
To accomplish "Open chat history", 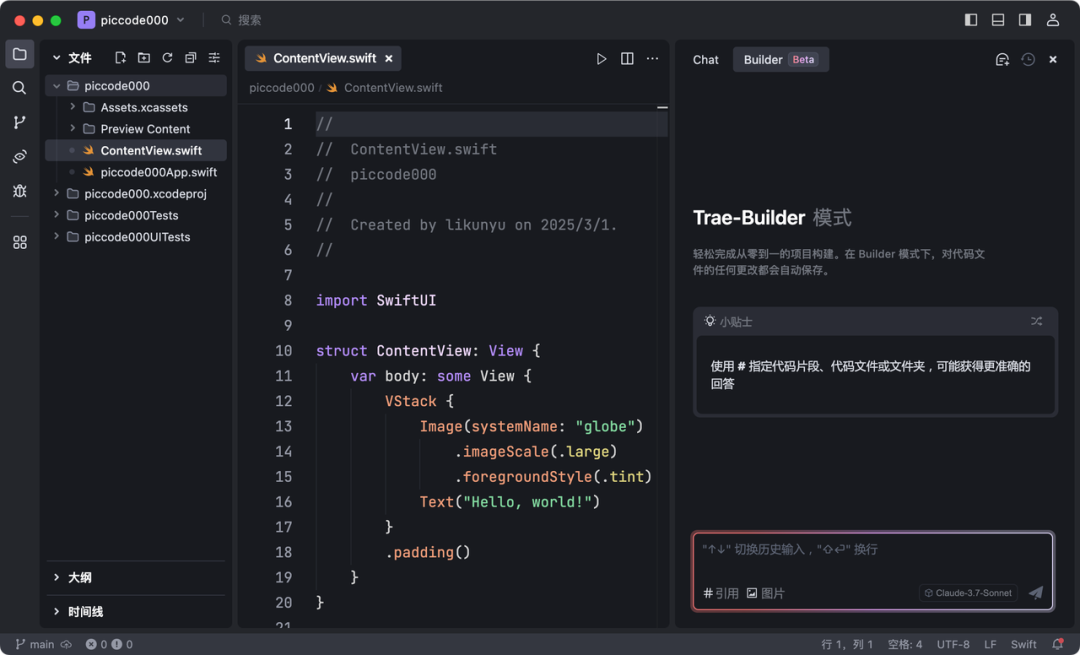I will pos(1028,60).
